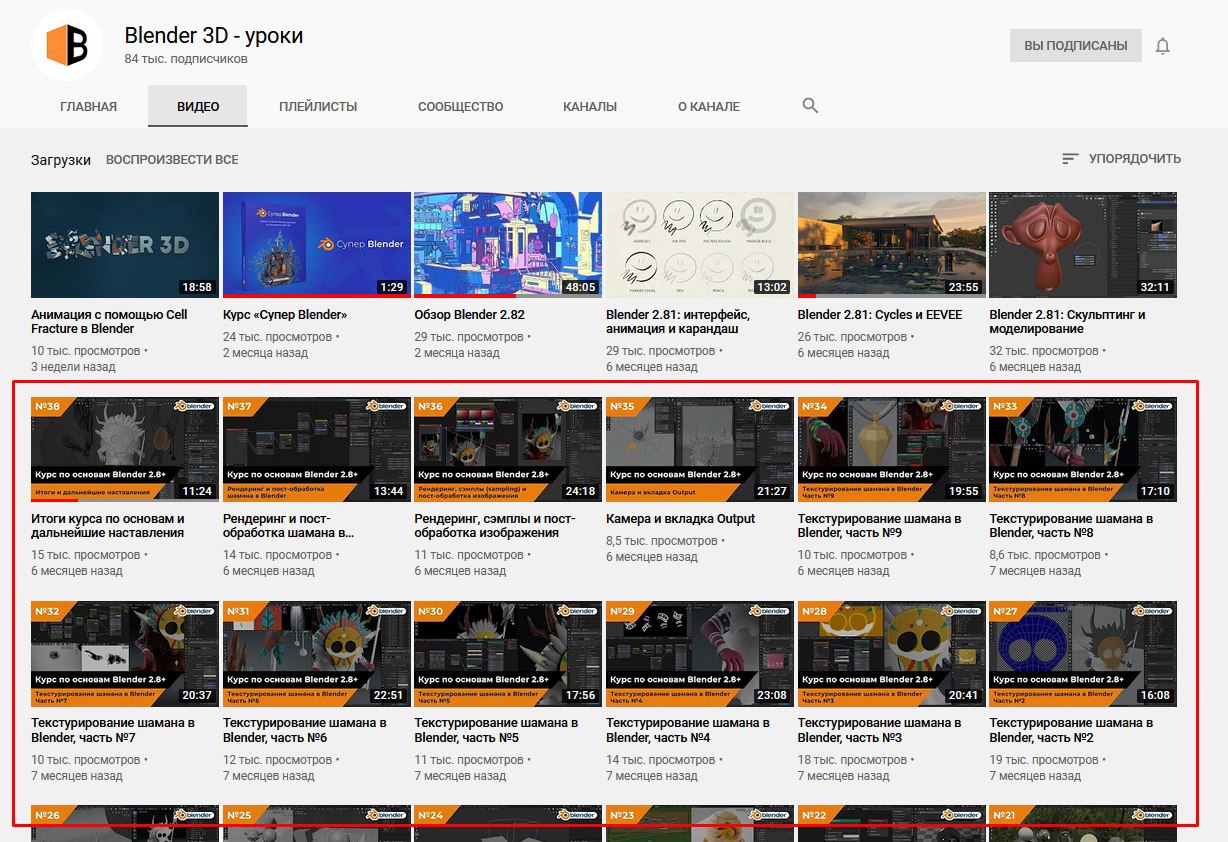Click the Камера и вкладка Output title
The width and height of the screenshot is (1228, 842).
681,519
